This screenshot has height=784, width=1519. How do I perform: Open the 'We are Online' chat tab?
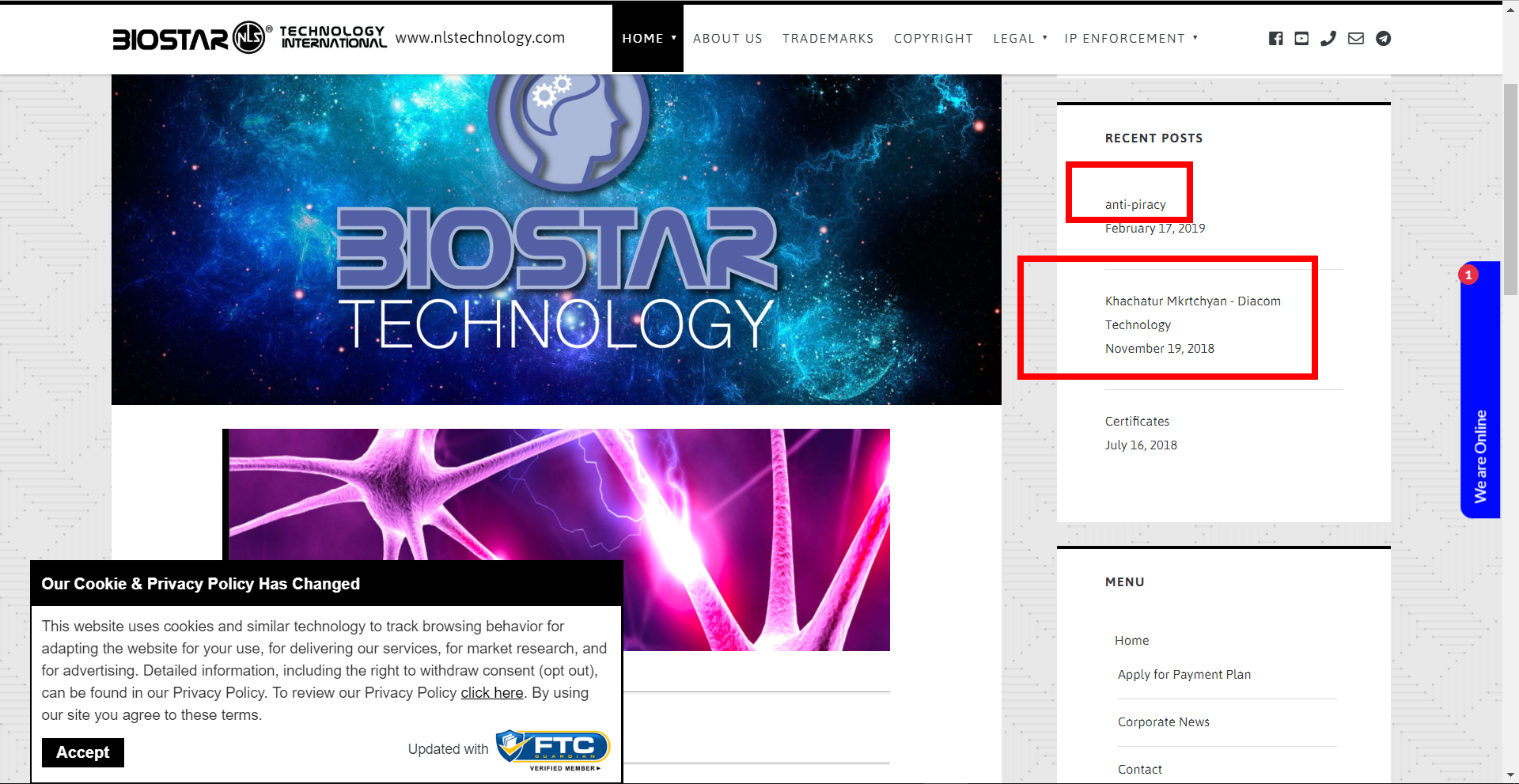pos(1480,455)
